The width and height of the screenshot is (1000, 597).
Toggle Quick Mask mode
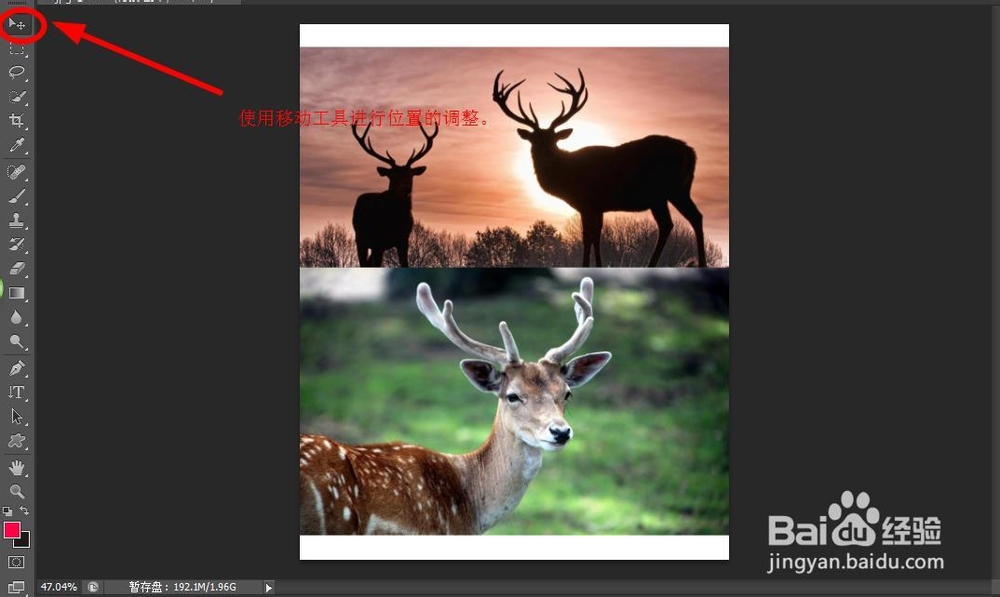tap(17, 562)
